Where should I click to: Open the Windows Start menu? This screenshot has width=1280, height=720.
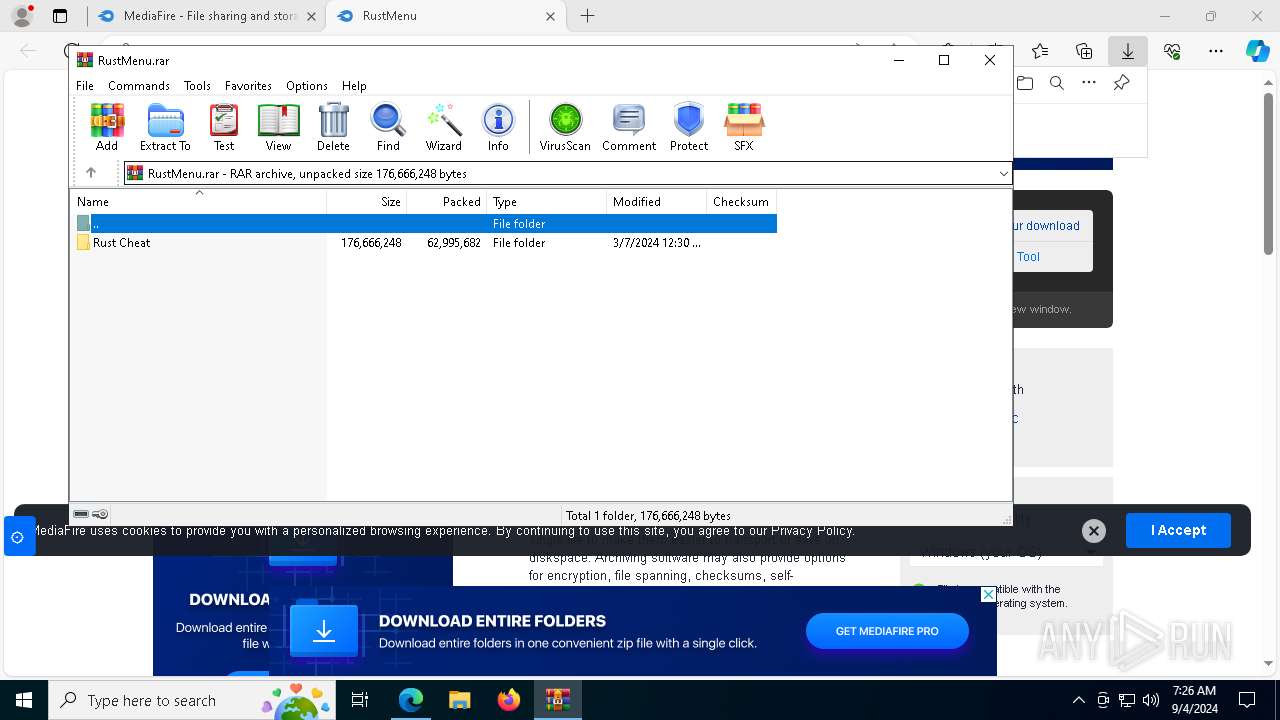(24, 700)
